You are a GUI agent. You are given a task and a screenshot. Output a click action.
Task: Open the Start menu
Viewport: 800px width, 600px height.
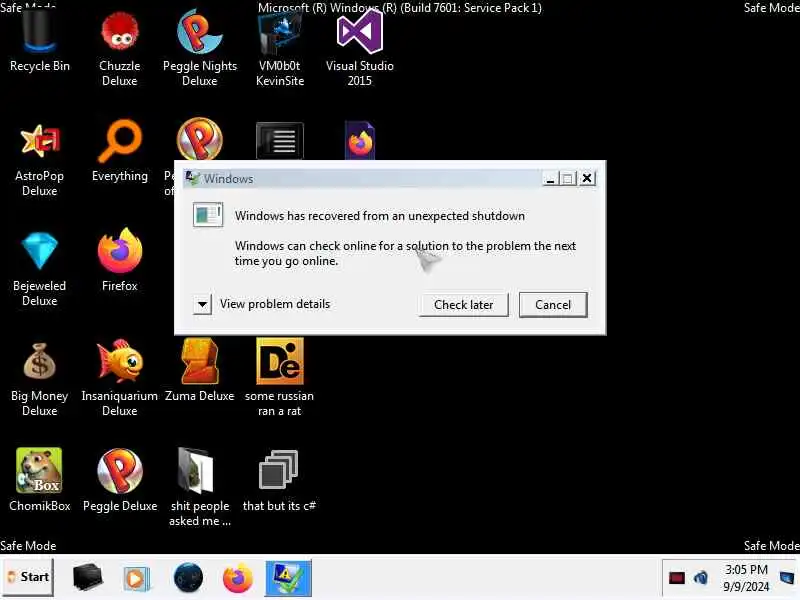click(28, 577)
